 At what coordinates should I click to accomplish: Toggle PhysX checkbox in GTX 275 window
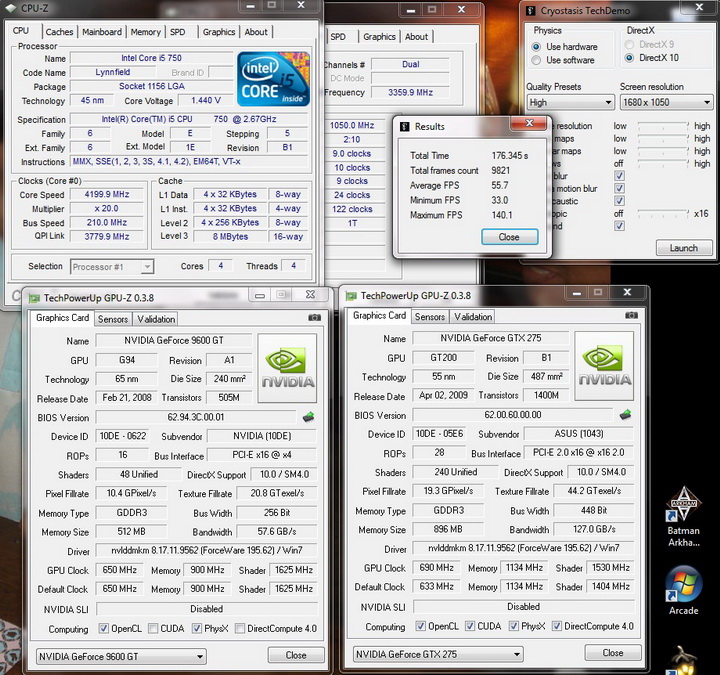(514, 626)
